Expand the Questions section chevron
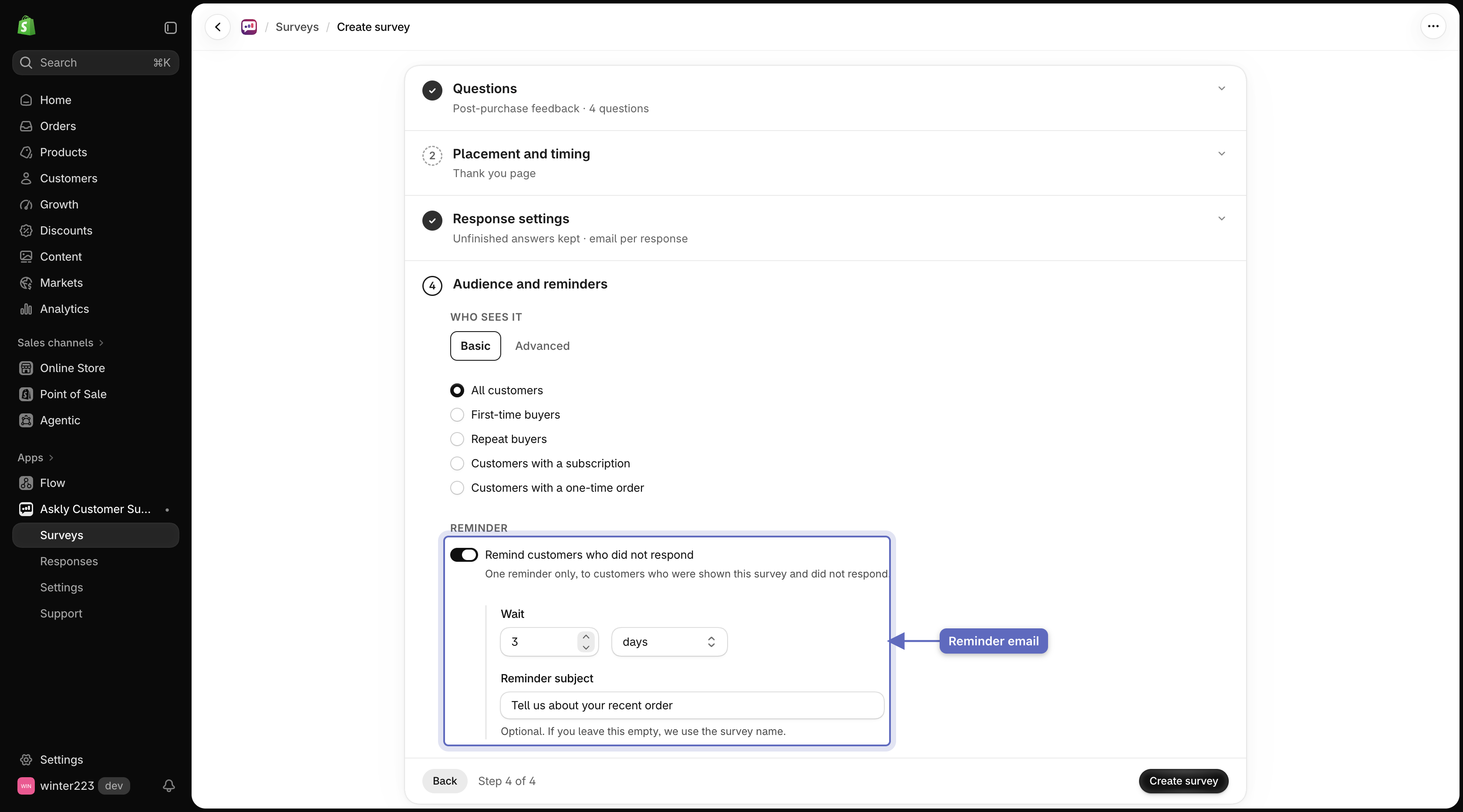 1221,88
